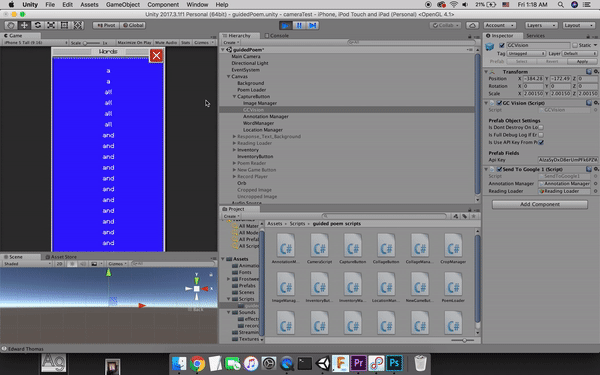Click the Add Component button
Screen dimensions: 600x375
540,204
